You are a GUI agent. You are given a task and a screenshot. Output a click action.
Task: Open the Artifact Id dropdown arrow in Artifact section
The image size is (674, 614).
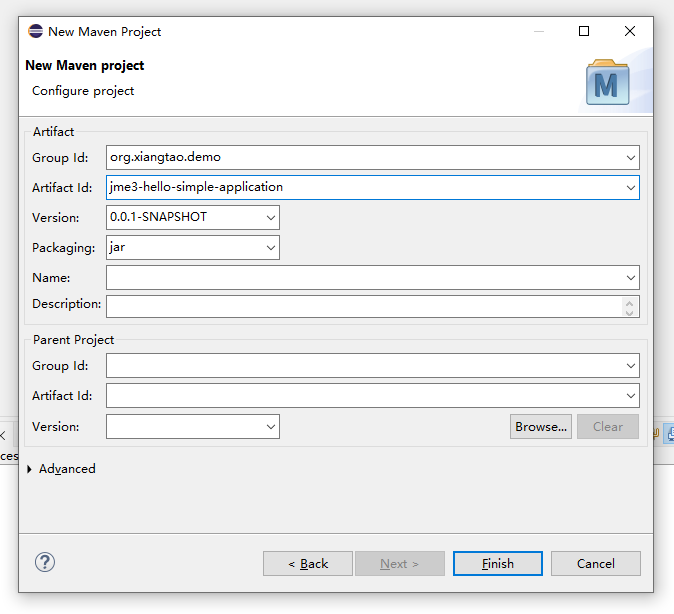pos(631,187)
